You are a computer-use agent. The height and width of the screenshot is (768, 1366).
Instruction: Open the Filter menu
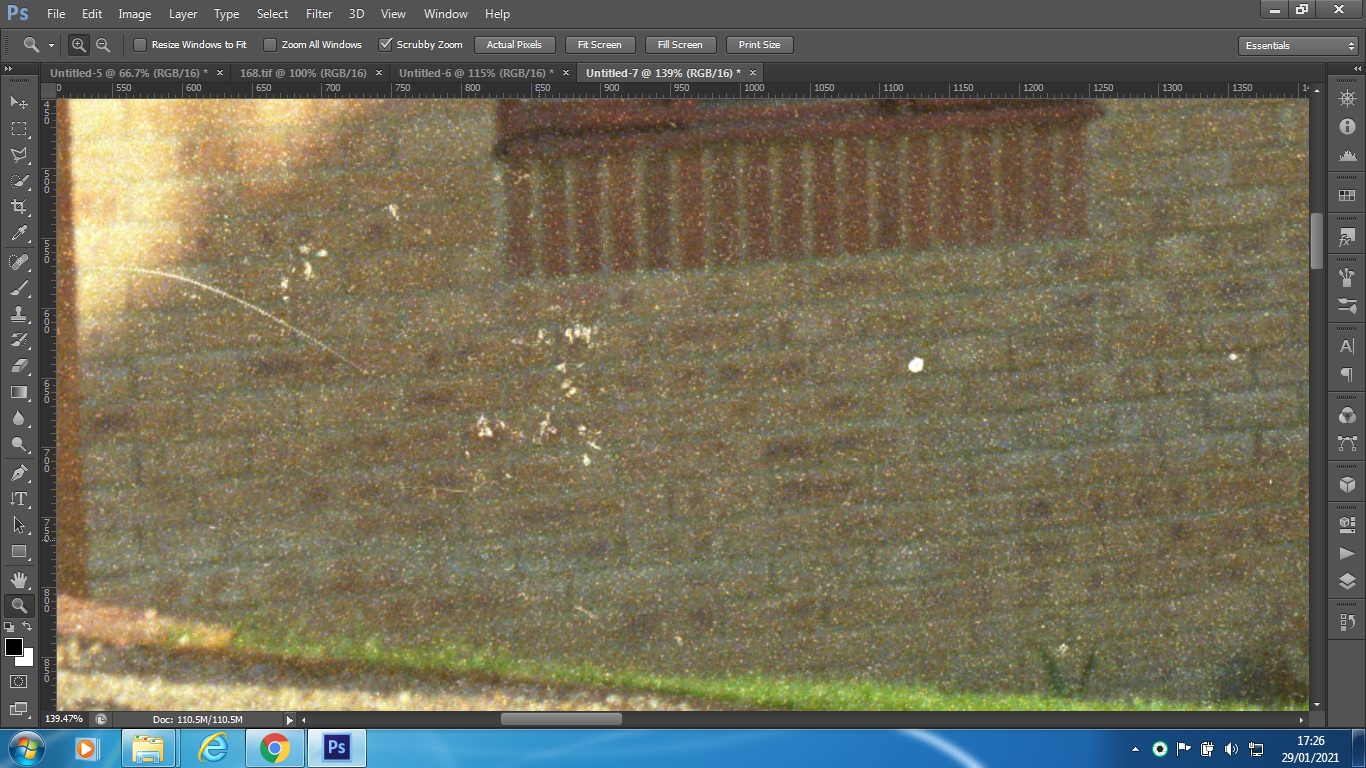pos(319,14)
